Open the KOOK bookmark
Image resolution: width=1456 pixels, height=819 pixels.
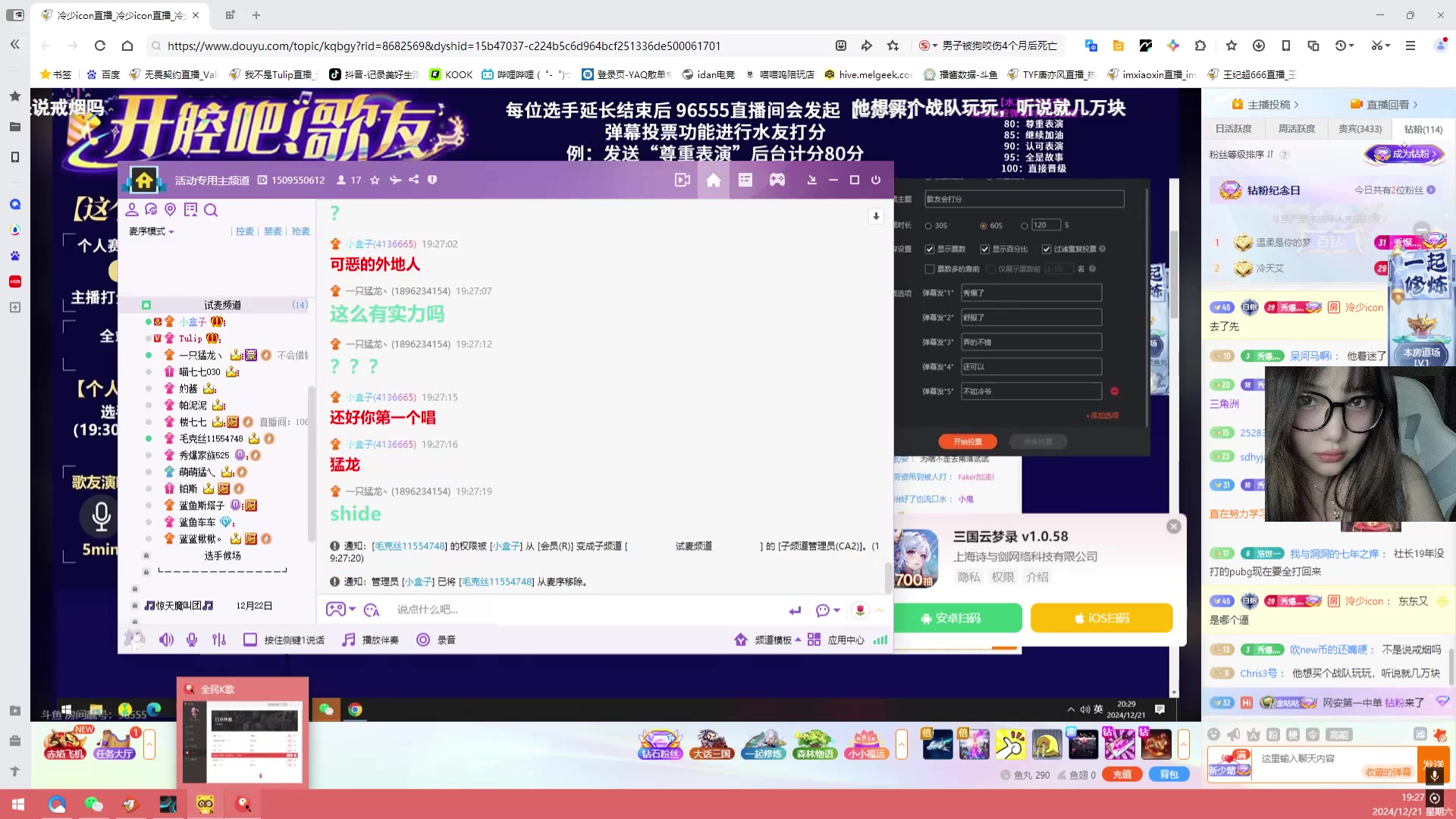point(451,74)
